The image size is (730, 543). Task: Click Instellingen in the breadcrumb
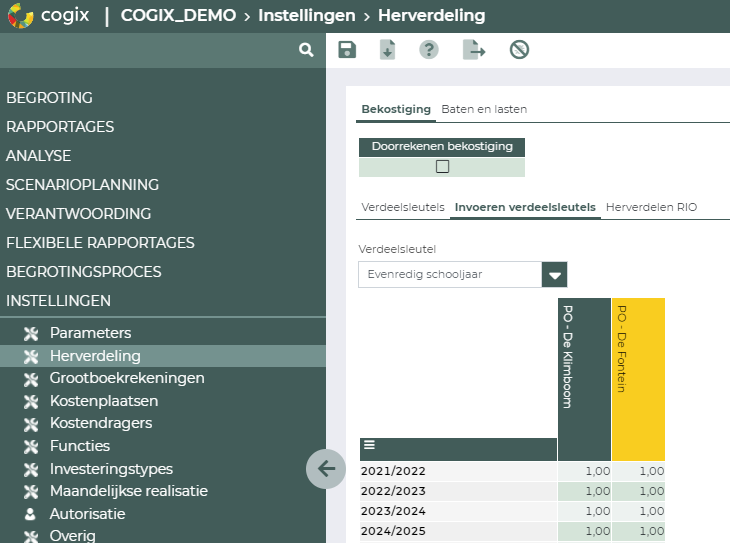point(307,15)
